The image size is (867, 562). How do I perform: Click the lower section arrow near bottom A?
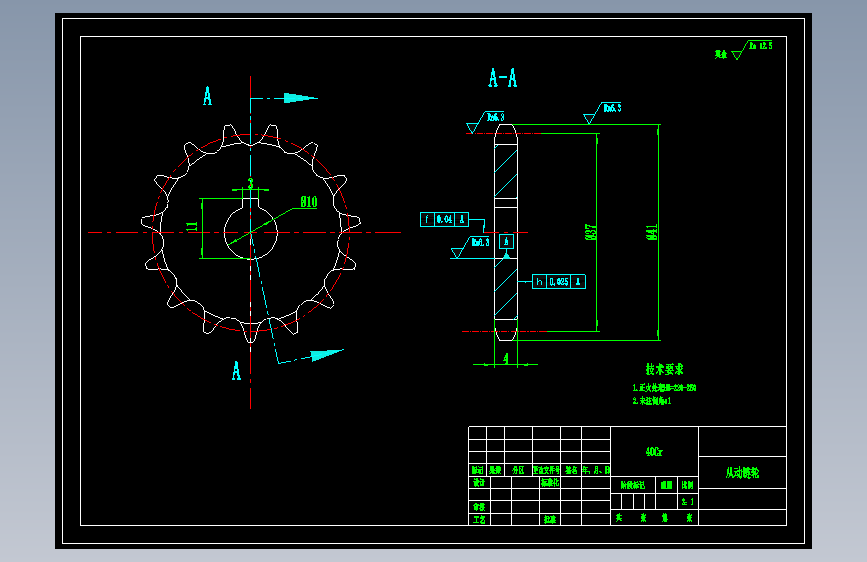click(327, 355)
